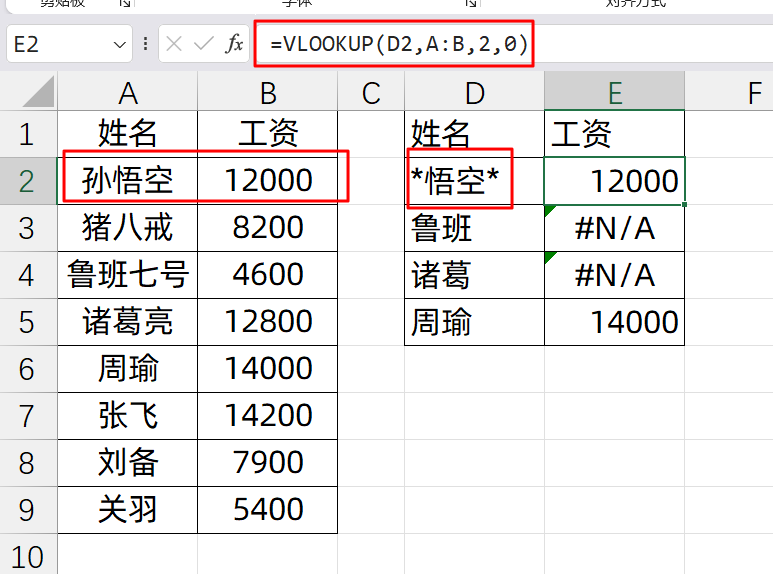
Task: Select row 7 header
Action: (x=28, y=416)
